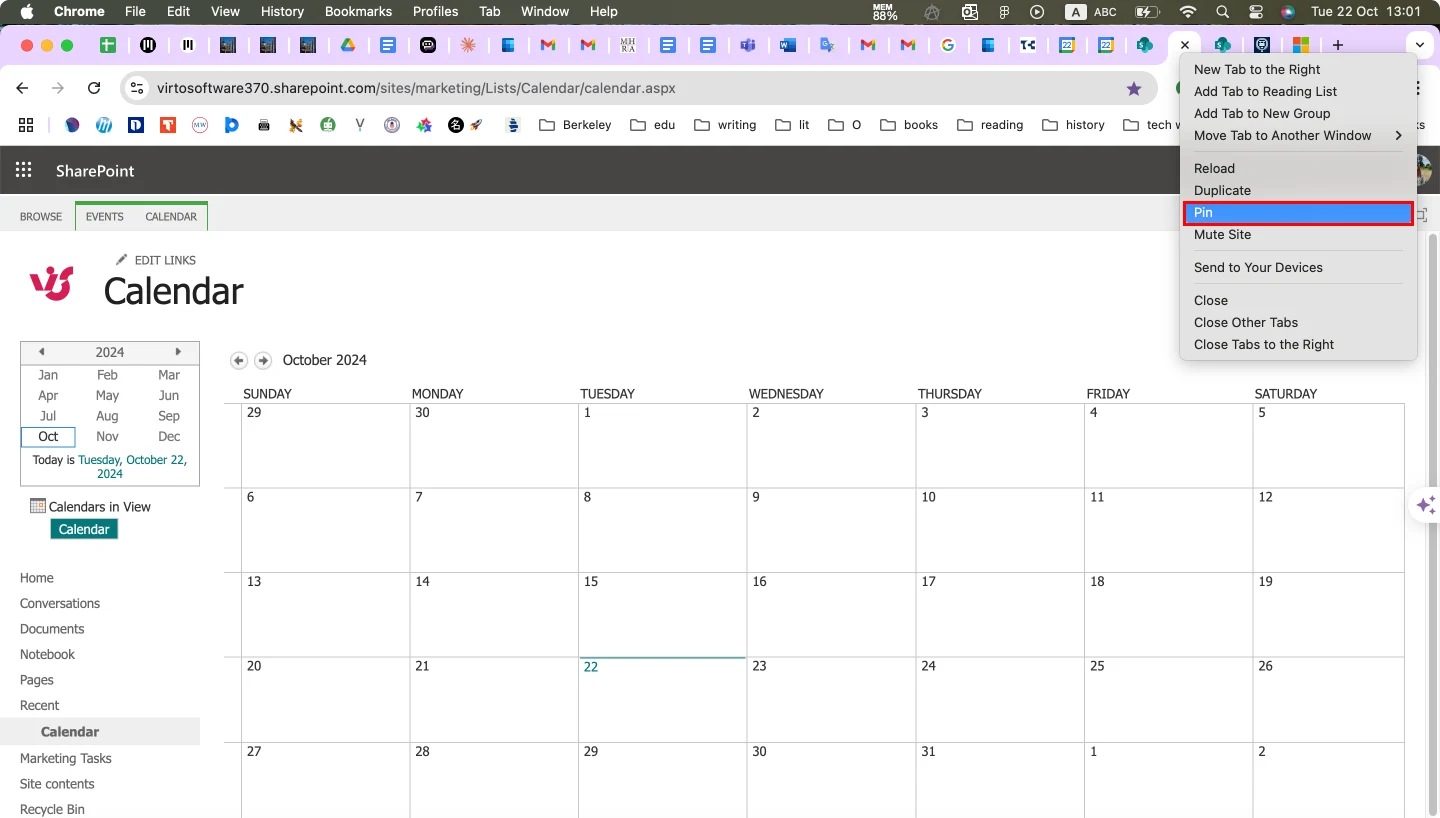Go to next year in mini calendar
Image resolution: width=1440 pixels, height=818 pixels.
pyautogui.click(x=178, y=351)
